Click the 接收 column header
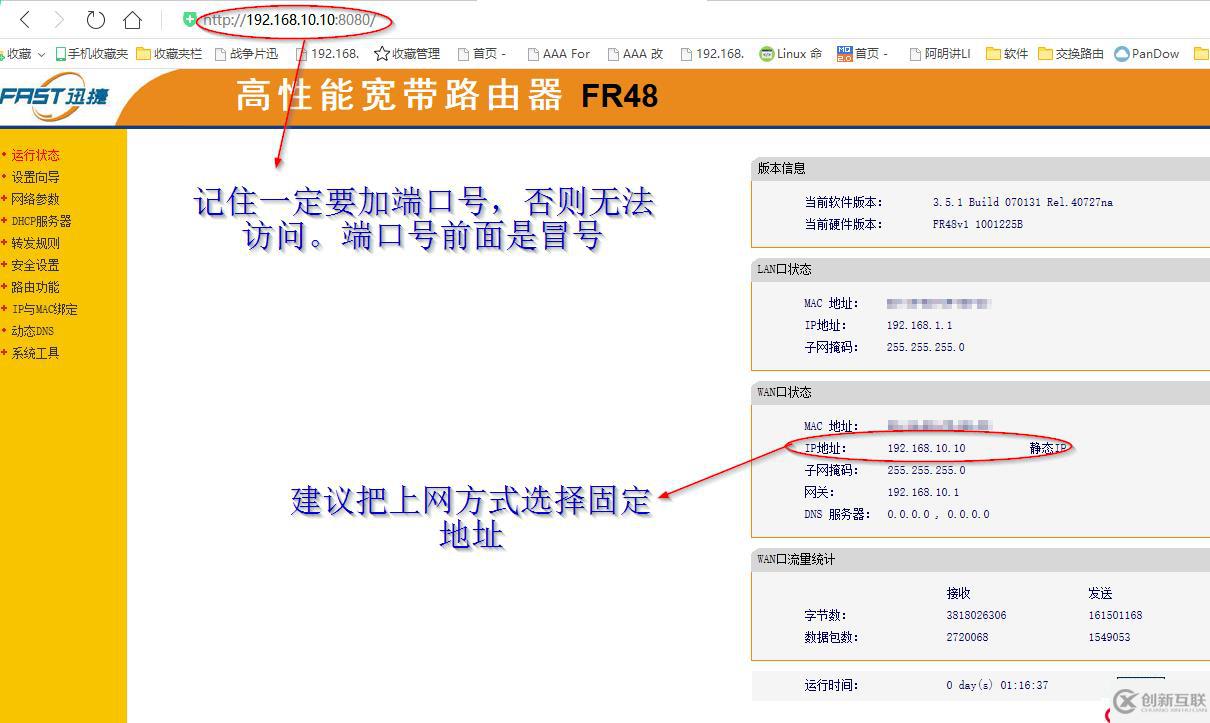The image size is (1210, 723). coord(958,593)
